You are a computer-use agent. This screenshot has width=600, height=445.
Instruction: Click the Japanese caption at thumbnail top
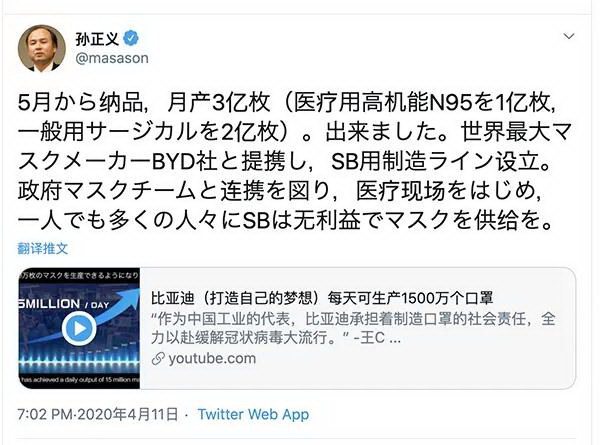tap(79, 275)
